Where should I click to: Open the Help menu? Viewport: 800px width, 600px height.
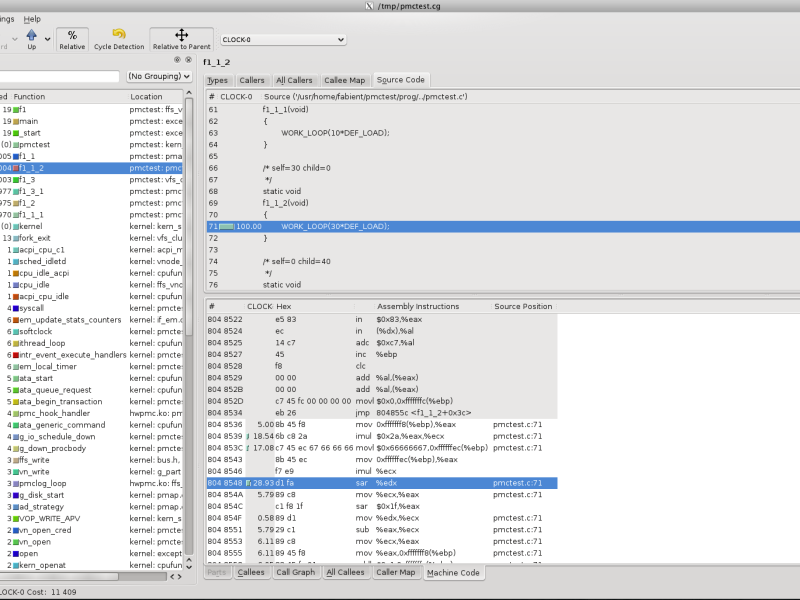pos(32,19)
